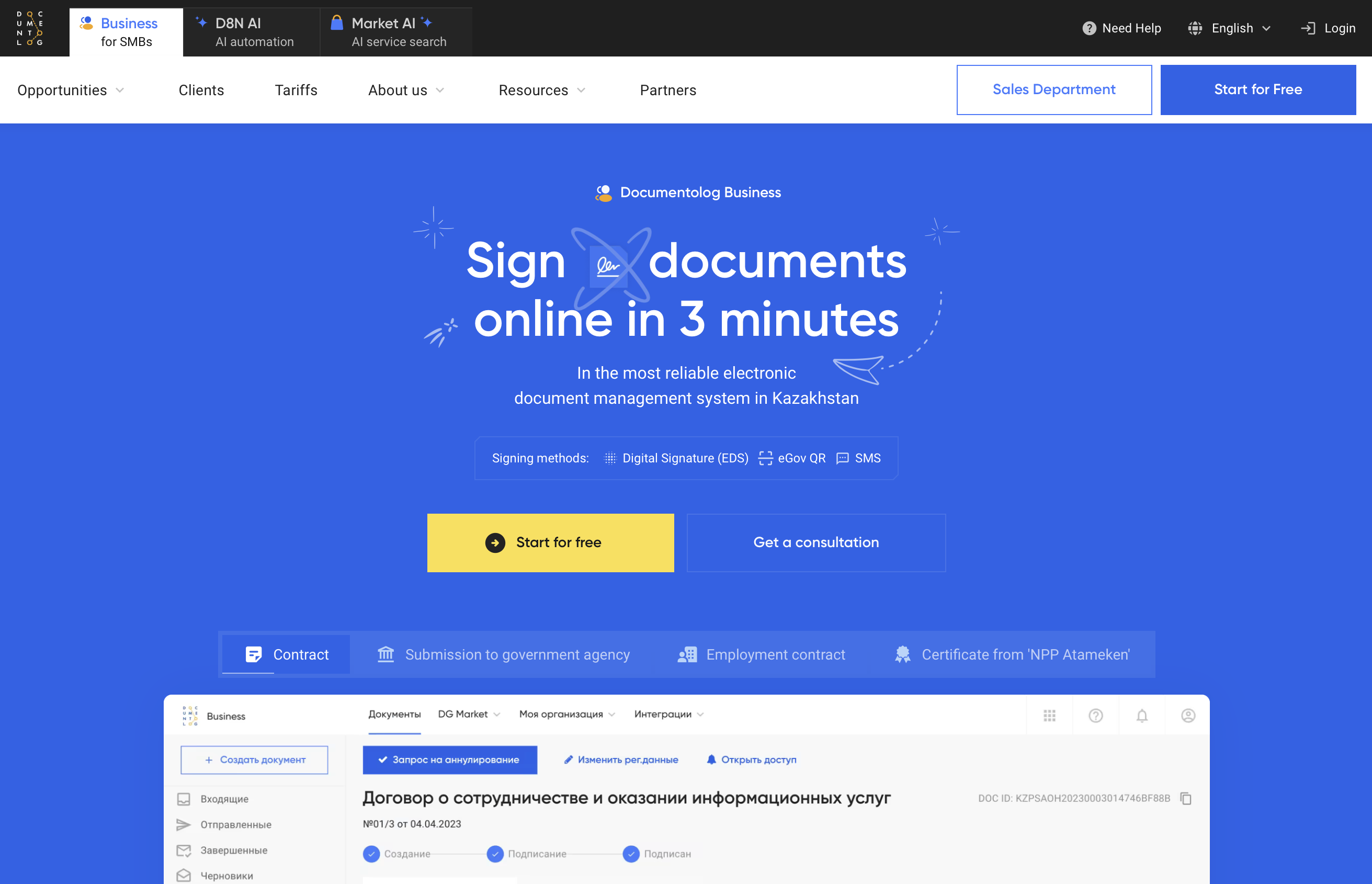The height and width of the screenshot is (884, 1372).
Task: Open the English language selector
Action: pyautogui.click(x=1230, y=28)
